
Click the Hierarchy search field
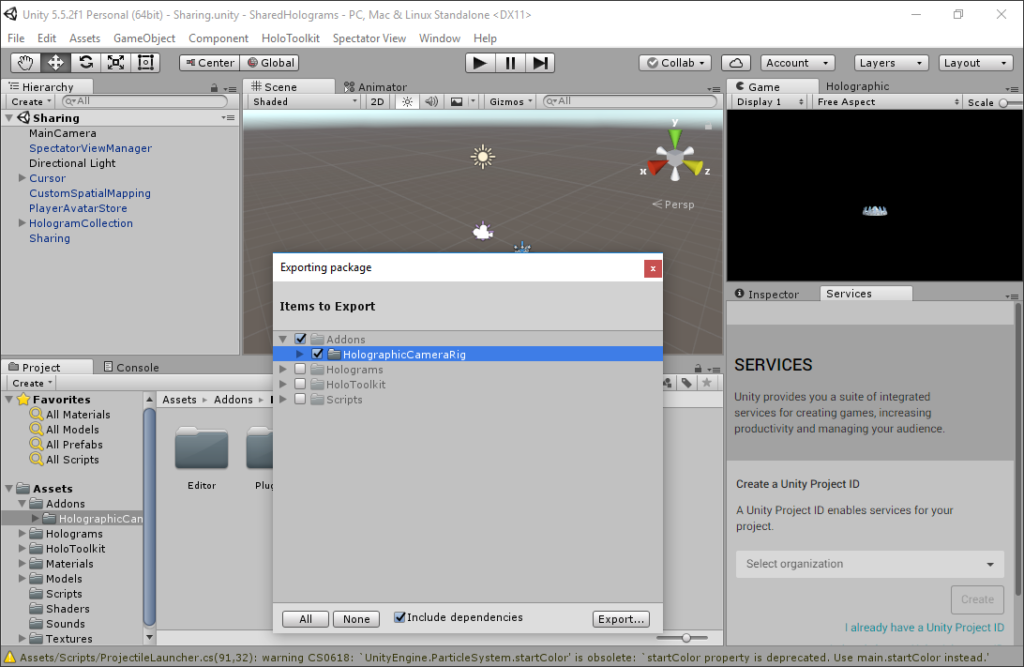pos(144,101)
